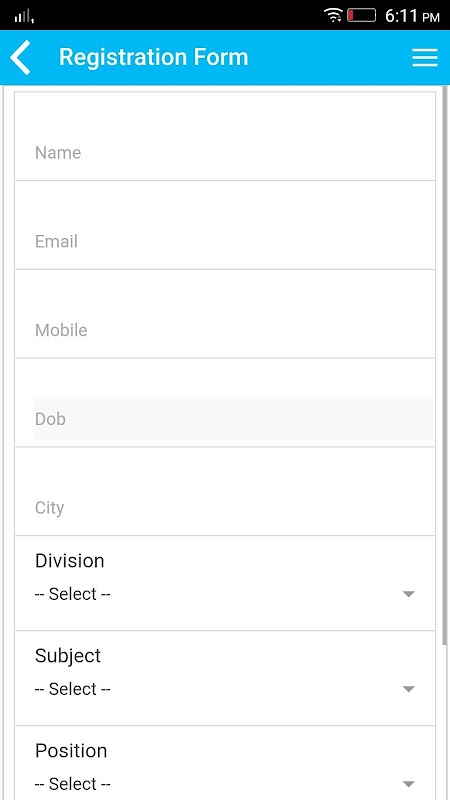Click the Position label
Screen dimensions: 450x800
coord(71,751)
